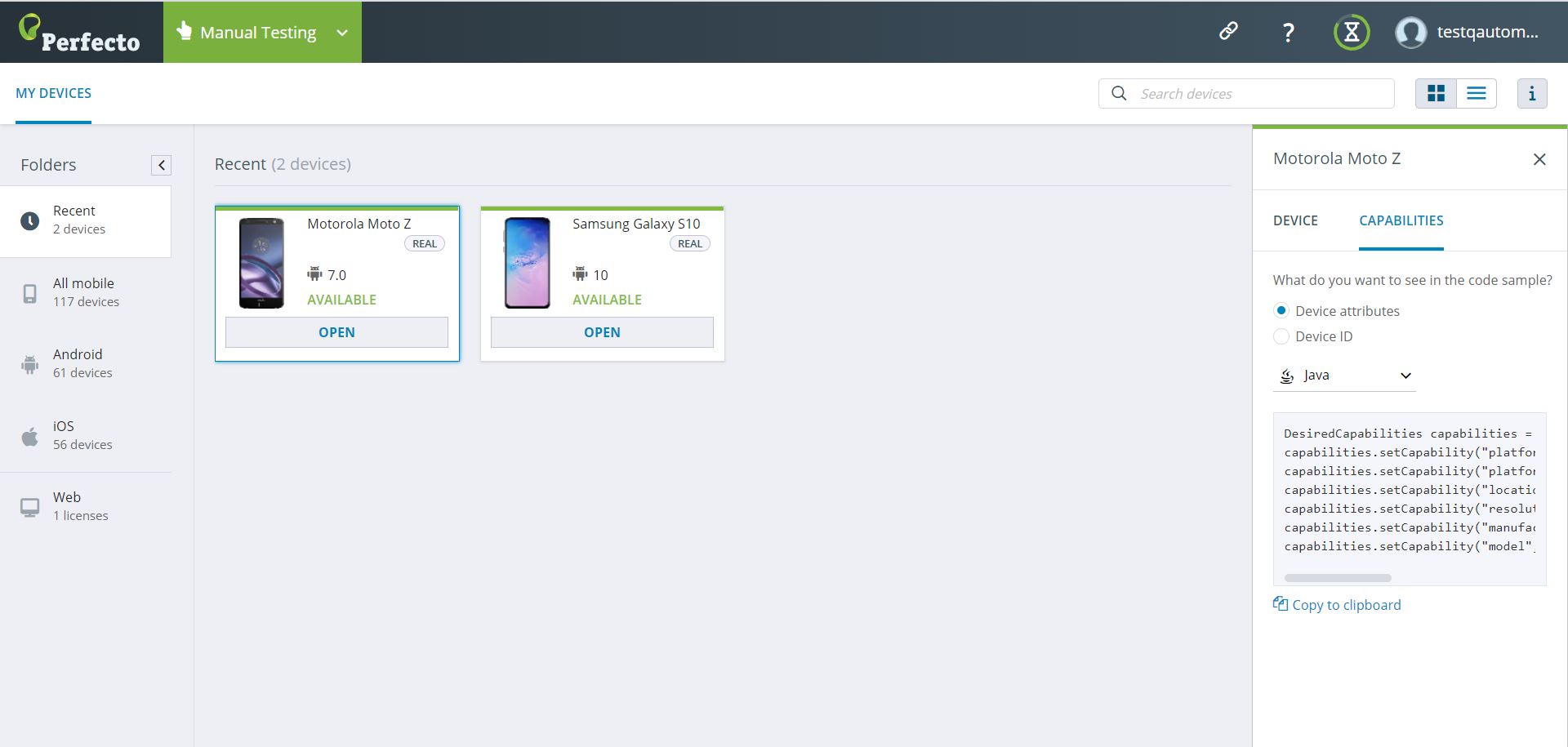Click the Recent clock icon
This screenshot has width=1568, height=747.
point(29,221)
